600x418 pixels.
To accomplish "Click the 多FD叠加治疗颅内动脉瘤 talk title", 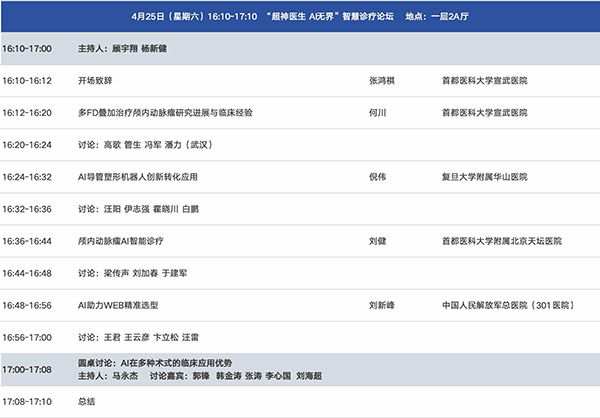I will coord(165,112).
